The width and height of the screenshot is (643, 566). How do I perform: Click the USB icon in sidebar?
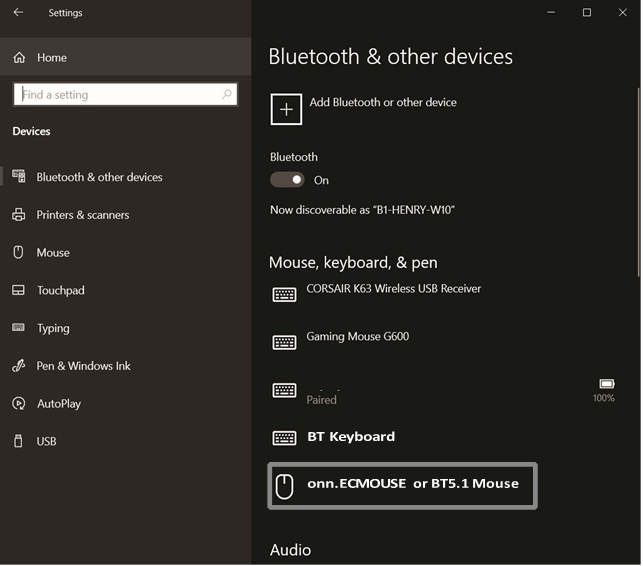tap(18, 441)
